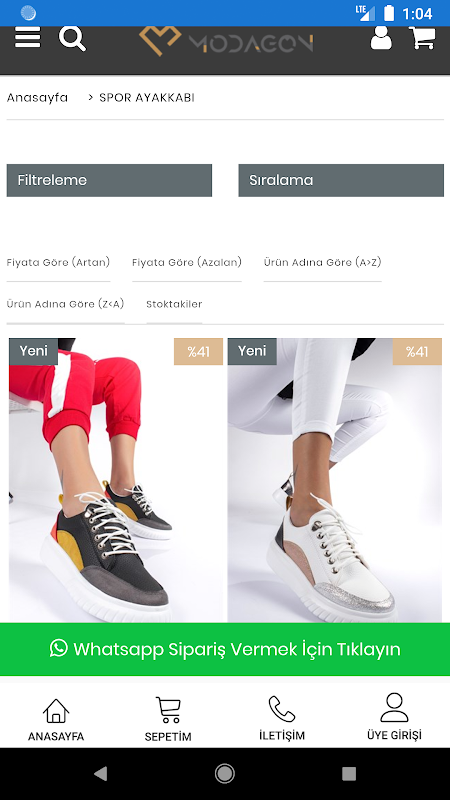This screenshot has width=450, height=800.
Task: Click Anasayfa breadcrumb link
Action: tap(37, 98)
